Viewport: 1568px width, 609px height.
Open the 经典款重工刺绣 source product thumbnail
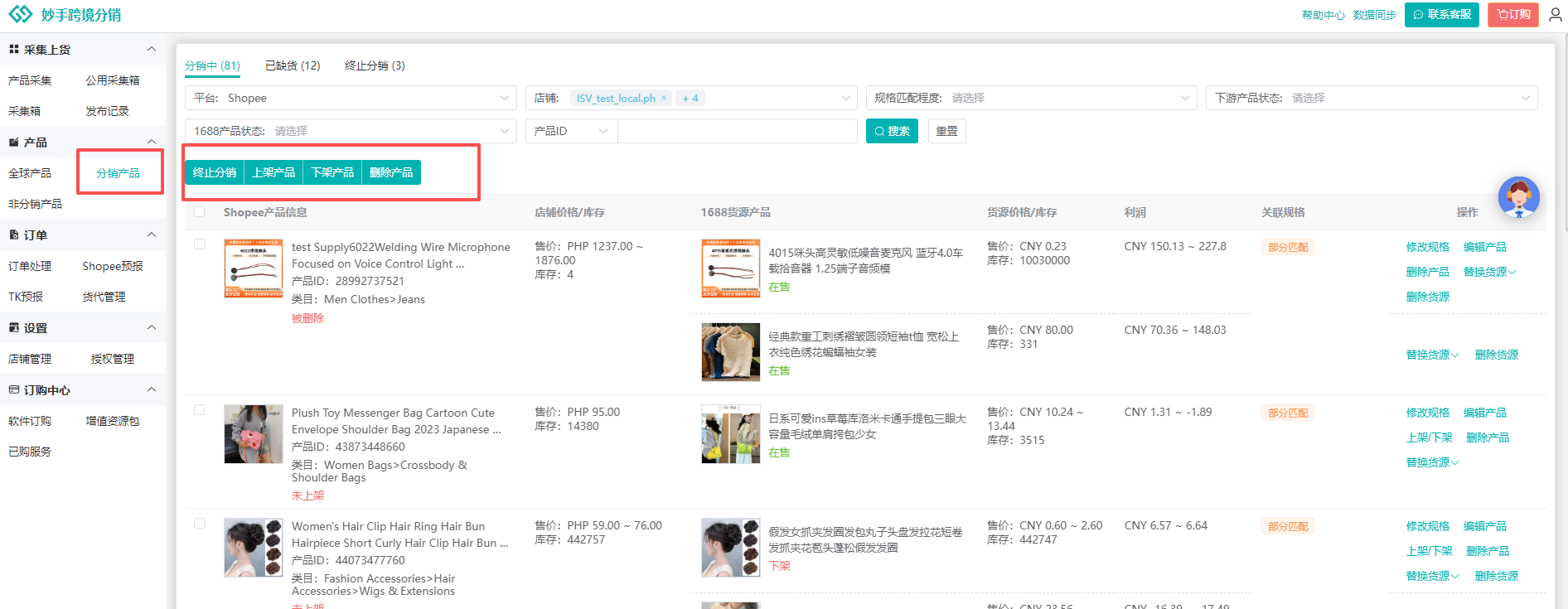click(731, 352)
